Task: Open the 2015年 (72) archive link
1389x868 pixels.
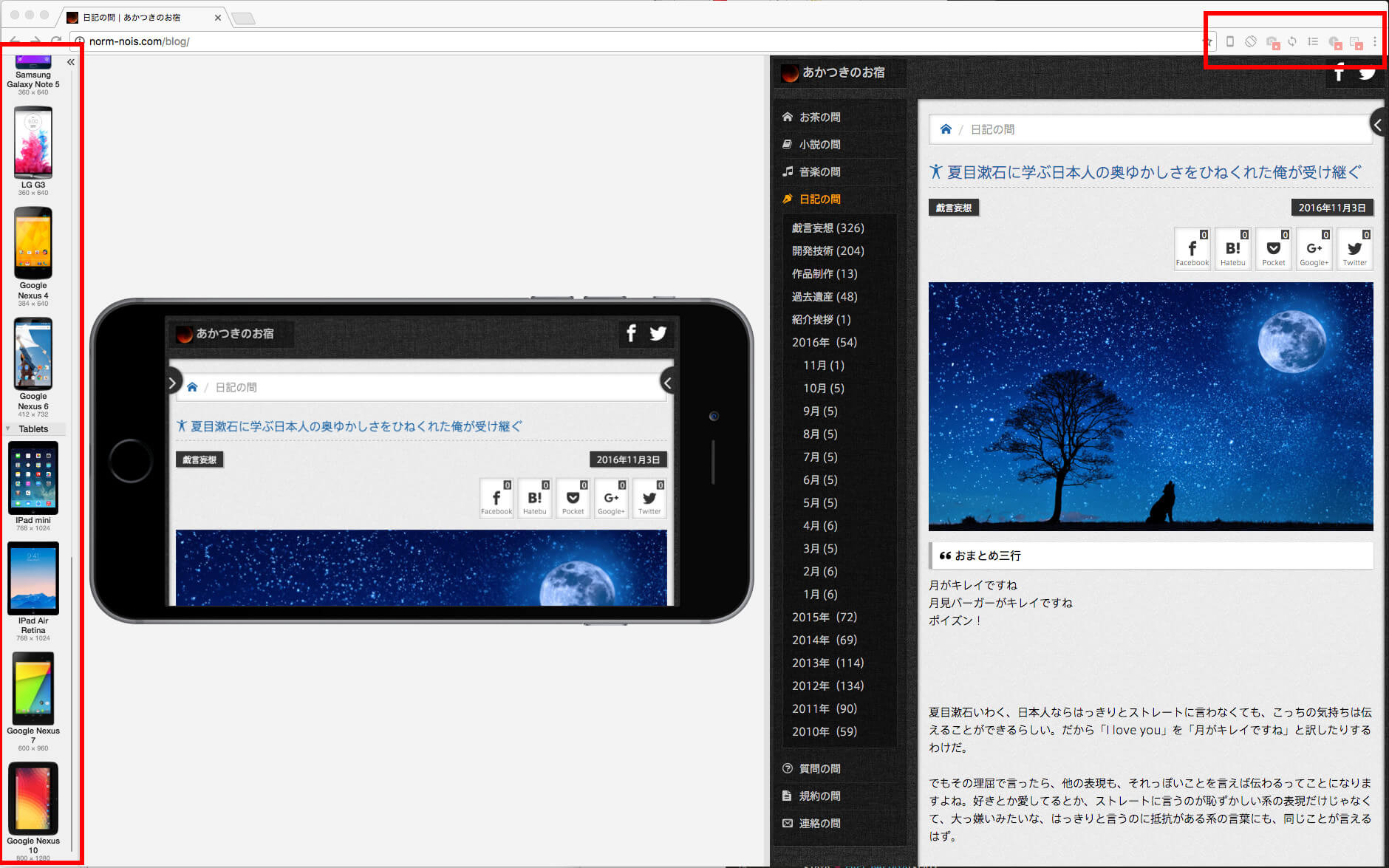Action: pyautogui.click(x=824, y=617)
